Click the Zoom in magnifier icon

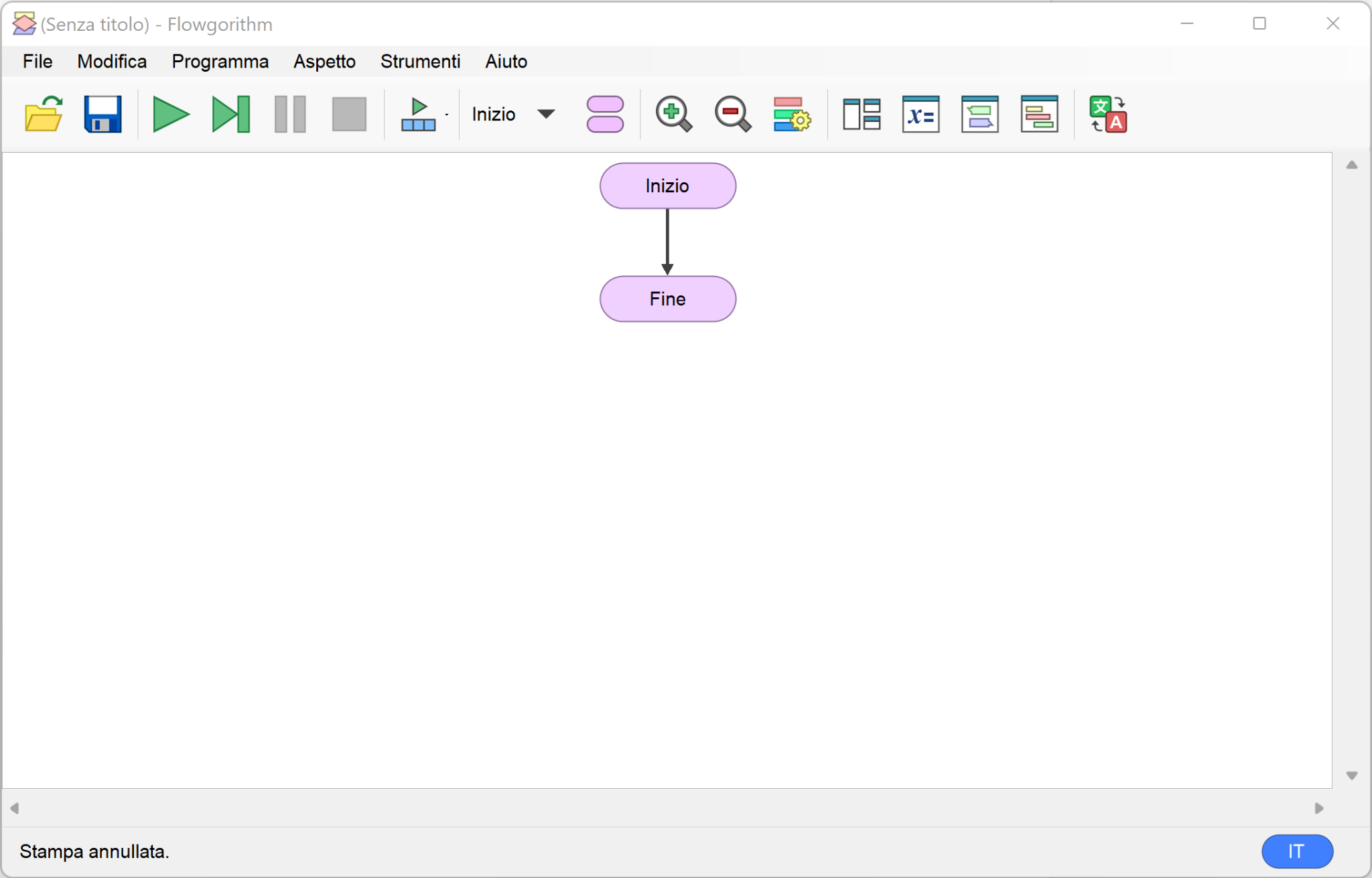click(673, 114)
